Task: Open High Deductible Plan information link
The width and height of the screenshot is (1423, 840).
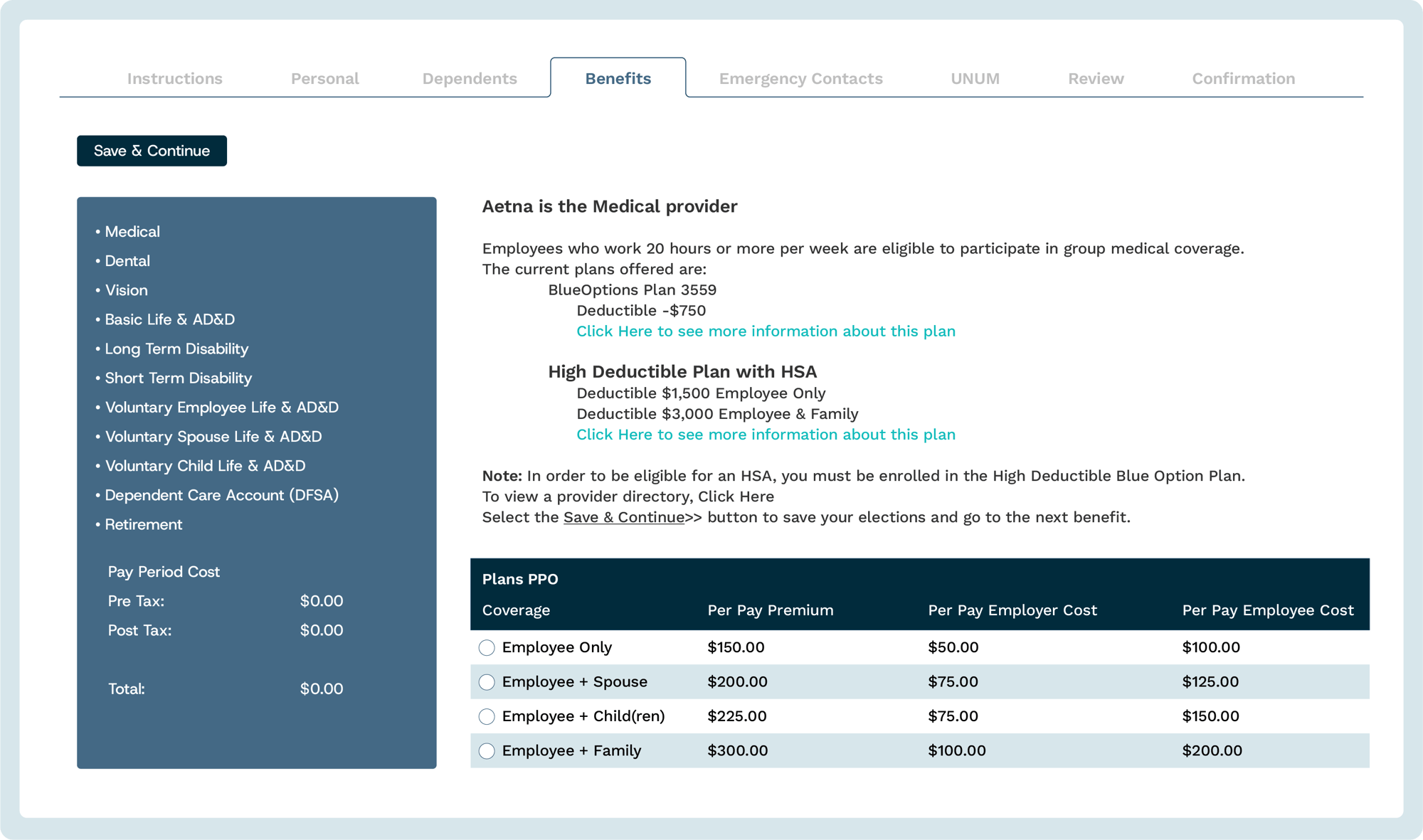Action: click(766, 435)
